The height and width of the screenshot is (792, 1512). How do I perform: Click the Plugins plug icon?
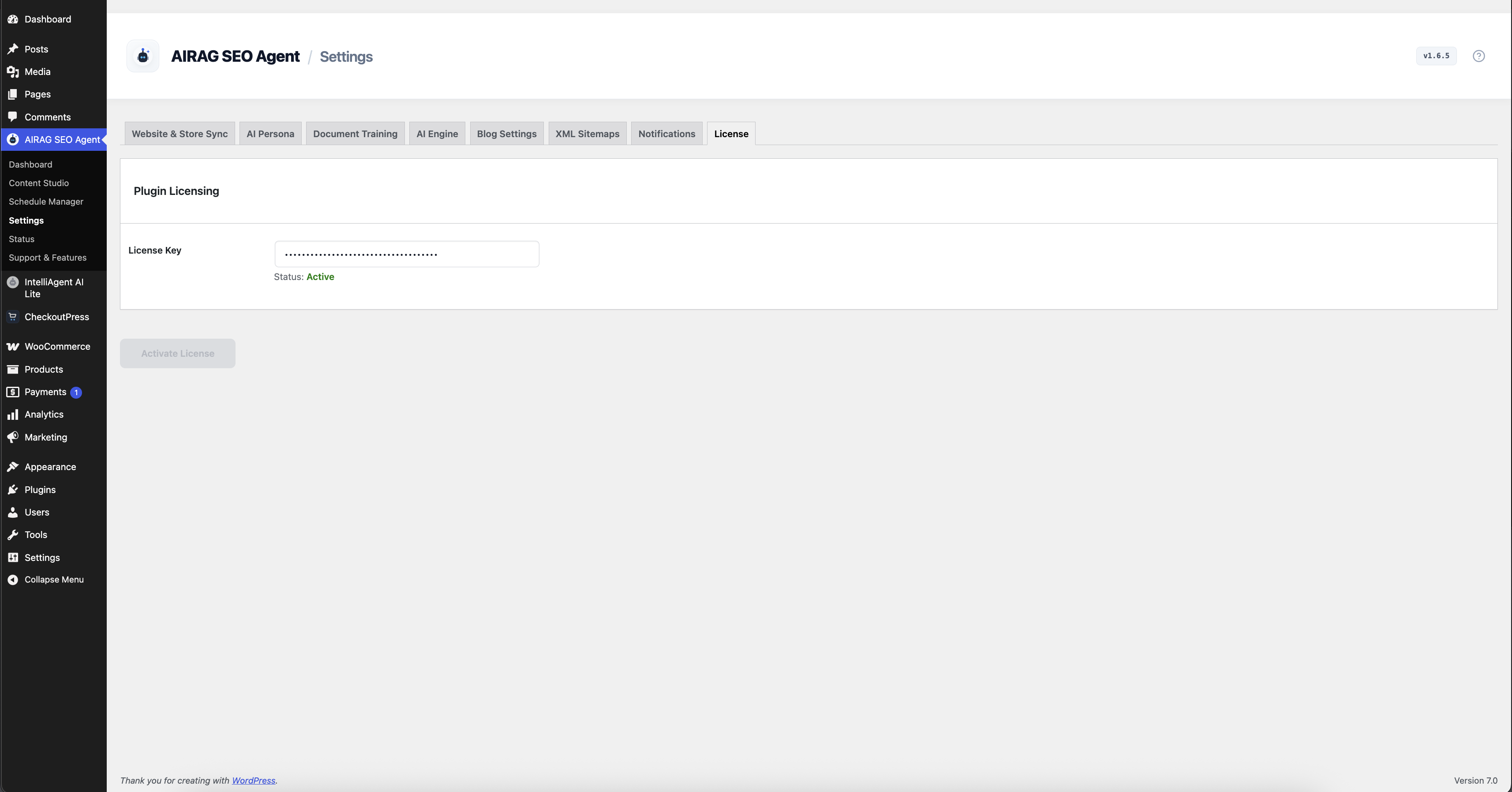coord(13,490)
